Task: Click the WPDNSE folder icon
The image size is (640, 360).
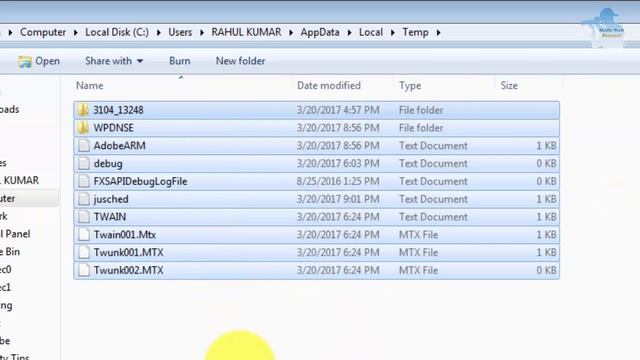Action: [x=83, y=128]
